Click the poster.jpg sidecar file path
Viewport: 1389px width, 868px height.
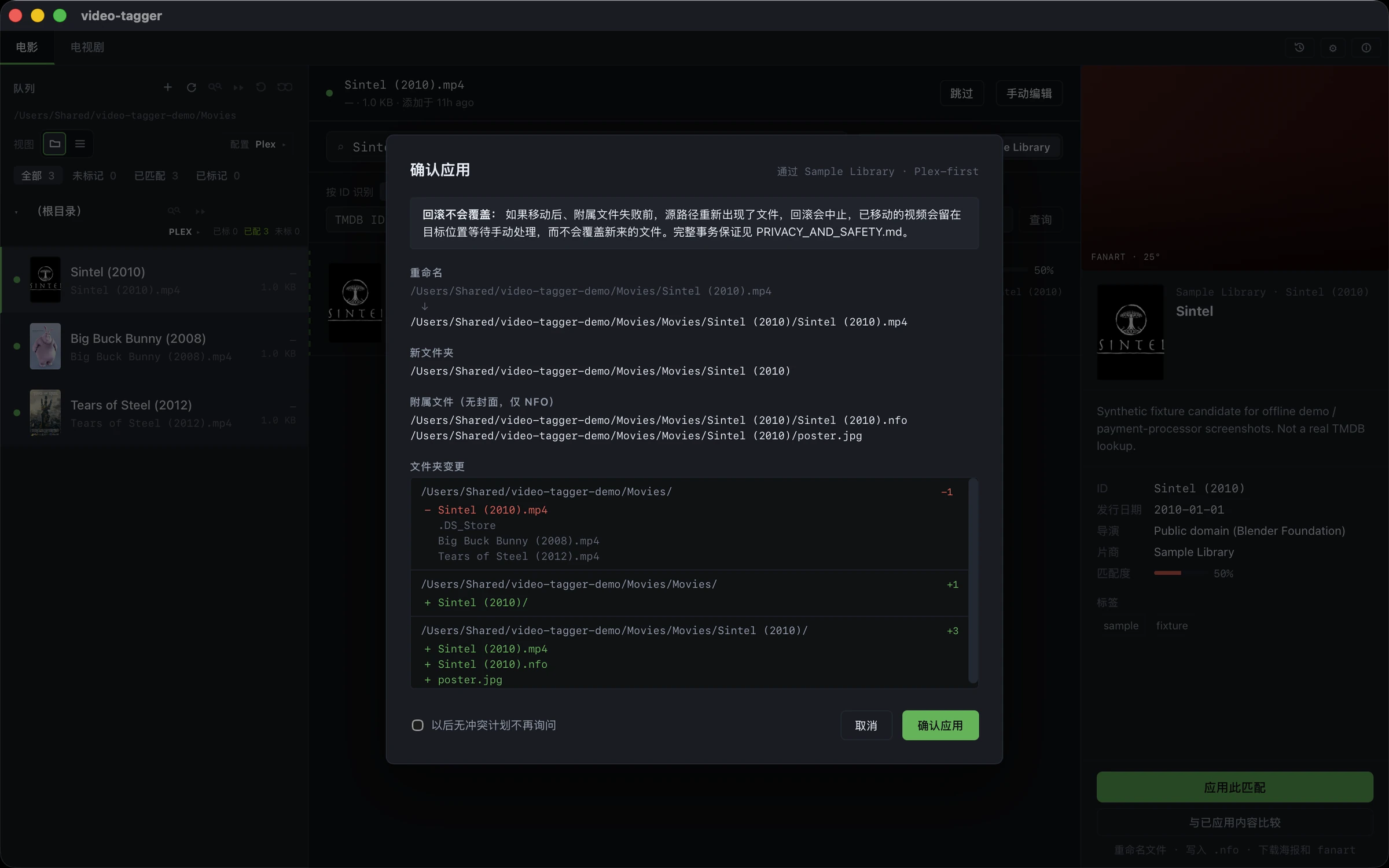tap(636, 436)
